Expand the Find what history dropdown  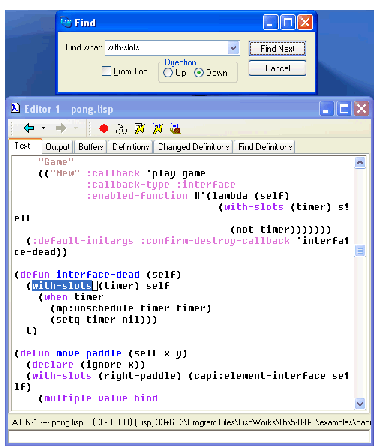(234, 48)
